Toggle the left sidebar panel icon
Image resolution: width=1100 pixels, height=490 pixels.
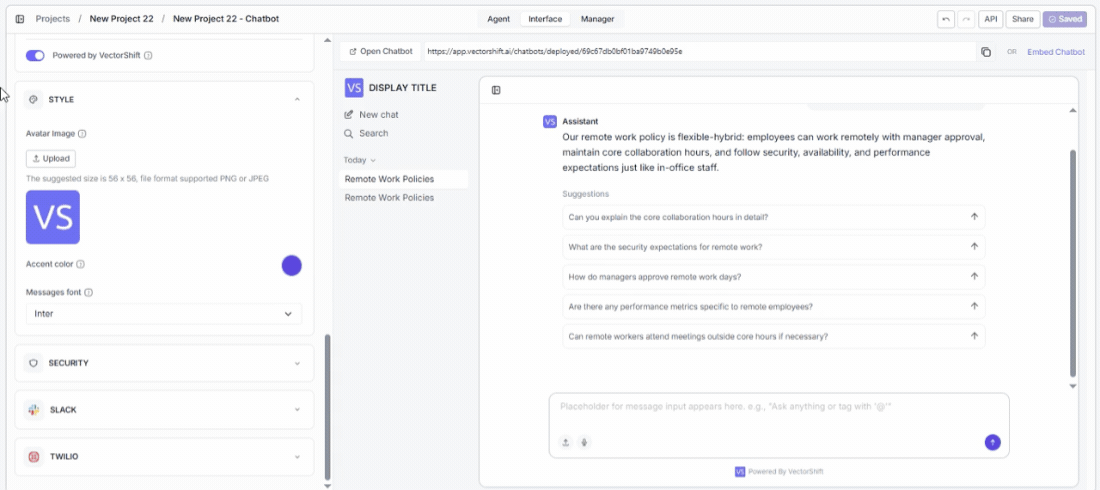tap(20, 19)
